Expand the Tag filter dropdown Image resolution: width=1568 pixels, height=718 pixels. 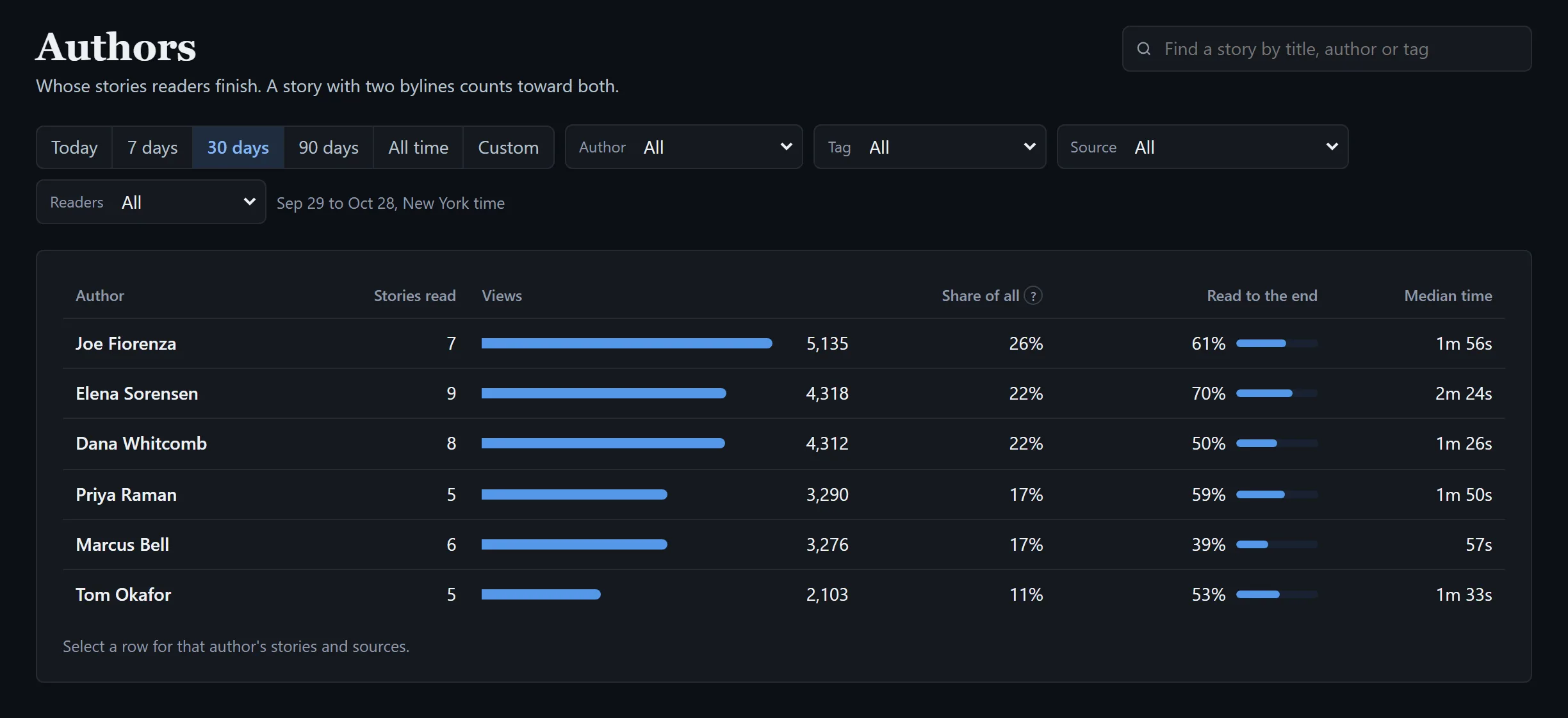(930, 147)
